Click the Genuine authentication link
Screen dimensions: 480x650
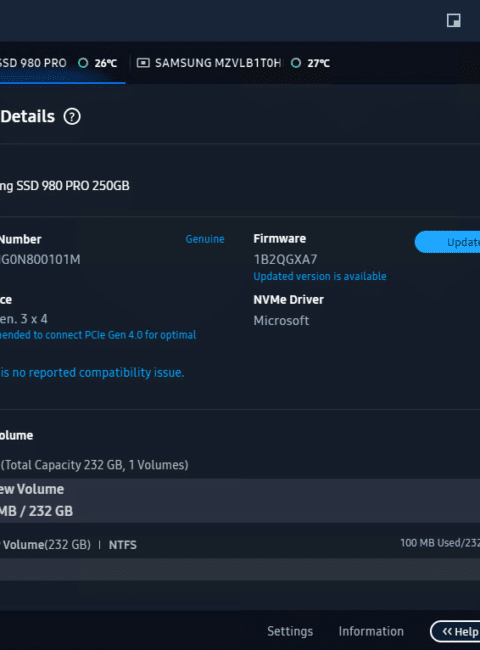click(x=205, y=239)
